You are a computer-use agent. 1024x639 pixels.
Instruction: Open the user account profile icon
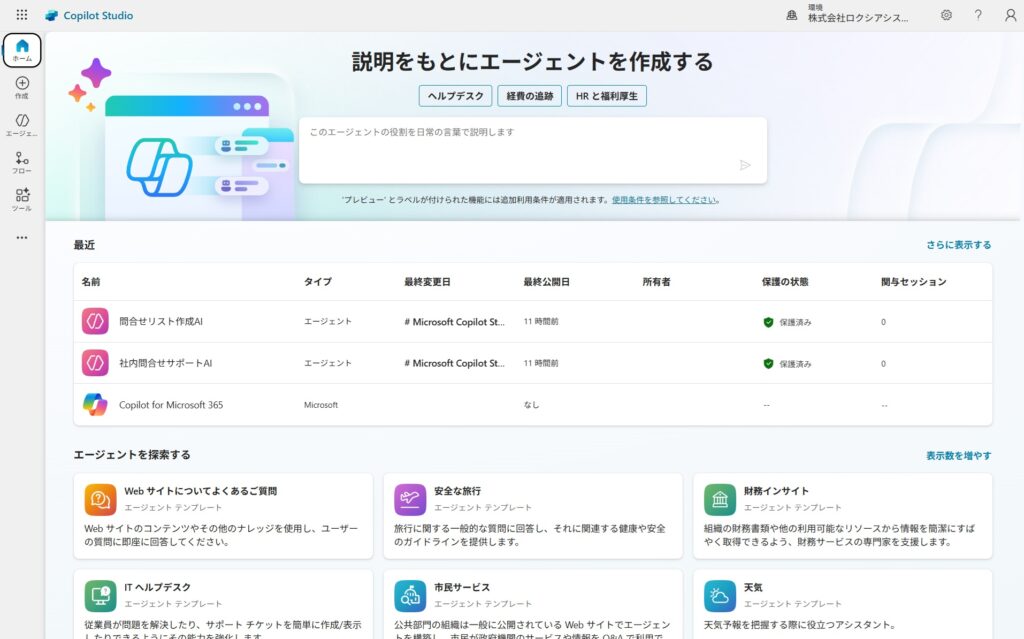click(1010, 15)
